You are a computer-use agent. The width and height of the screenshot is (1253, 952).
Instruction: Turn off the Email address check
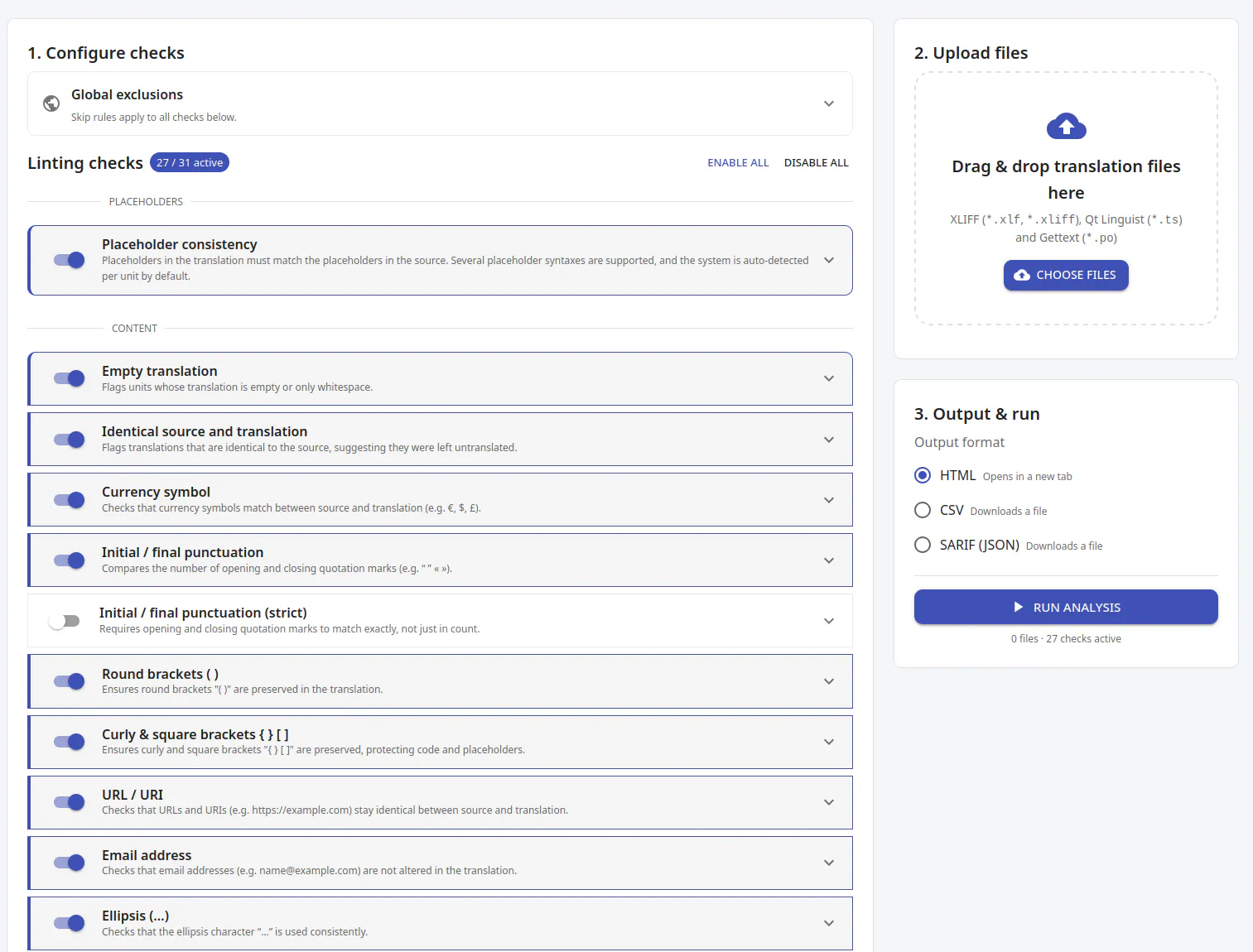70,863
